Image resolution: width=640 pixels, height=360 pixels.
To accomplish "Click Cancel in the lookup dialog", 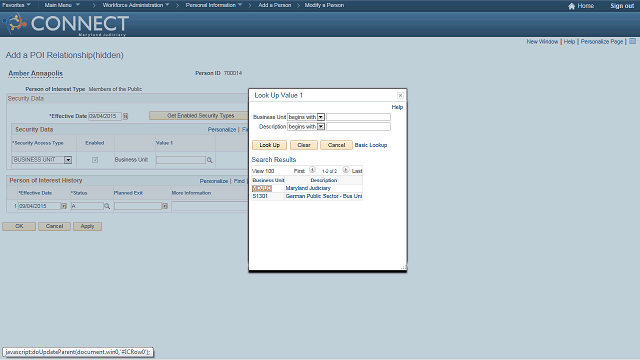I will (x=336, y=145).
